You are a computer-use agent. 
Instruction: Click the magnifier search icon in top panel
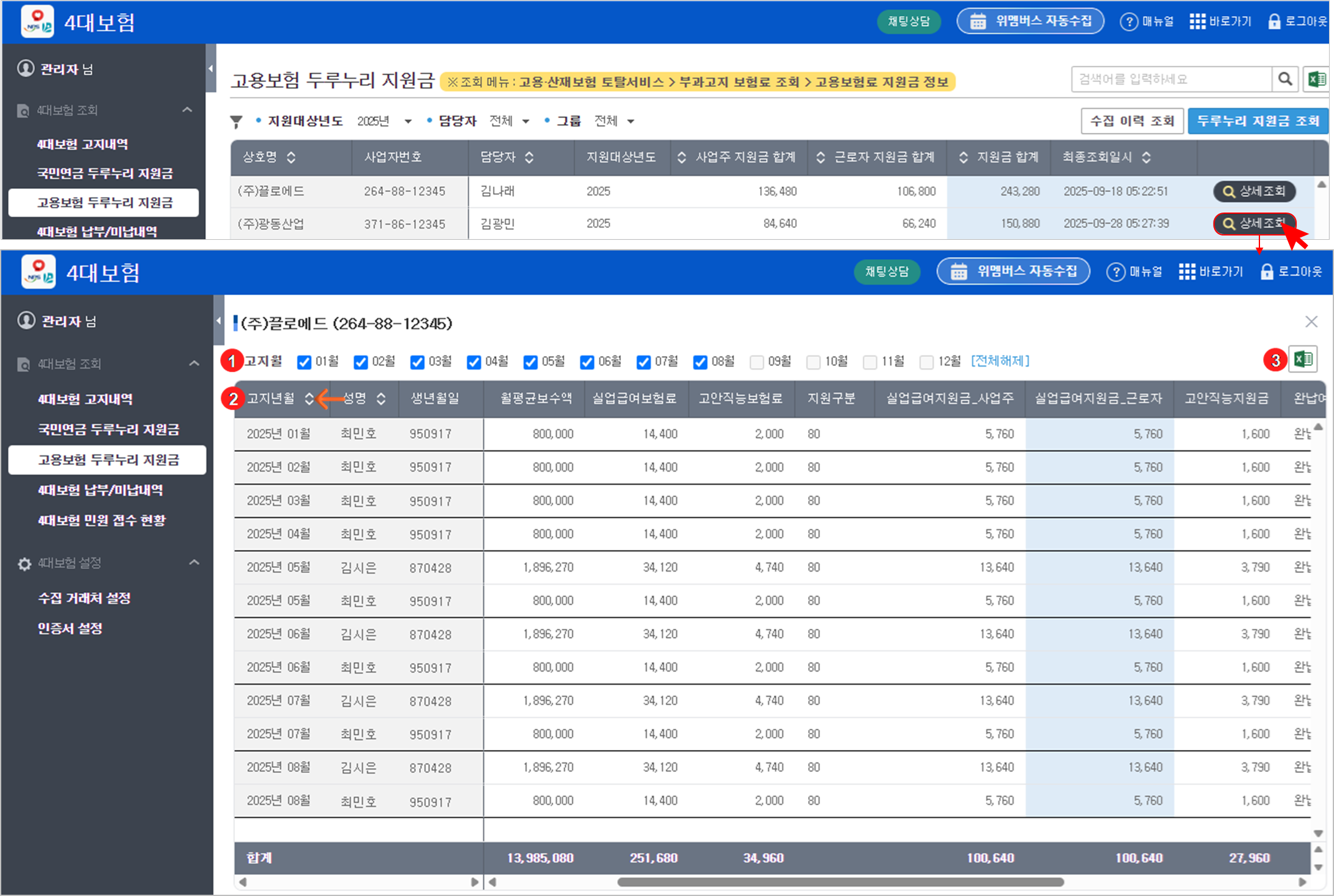coord(1285,79)
